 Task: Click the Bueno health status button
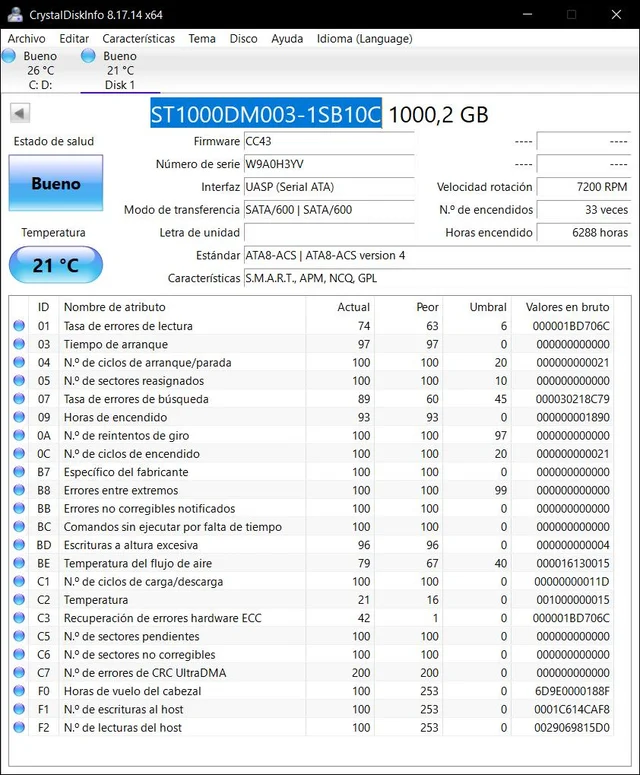[56, 183]
